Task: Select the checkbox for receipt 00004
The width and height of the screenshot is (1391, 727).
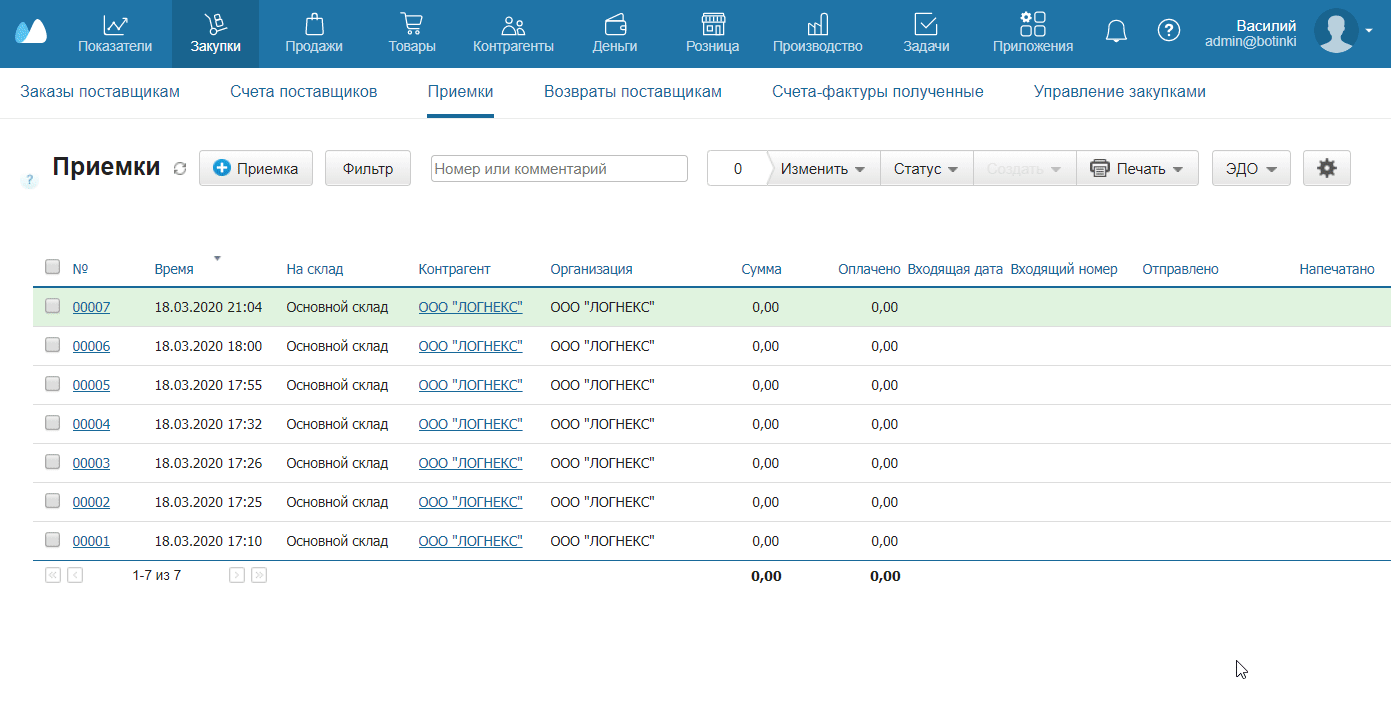Action: 53,423
